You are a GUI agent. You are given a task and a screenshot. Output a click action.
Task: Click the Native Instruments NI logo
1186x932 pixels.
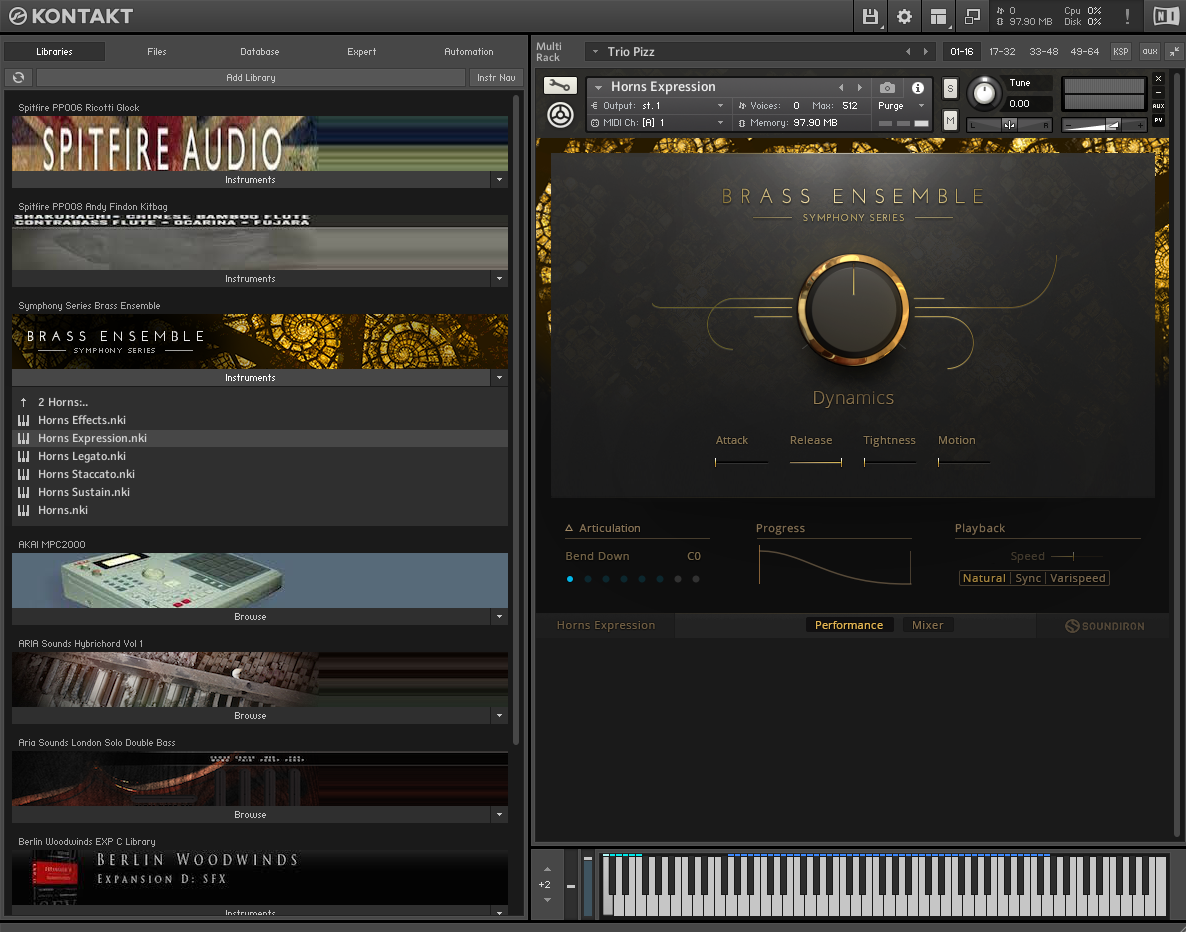[1166, 16]
